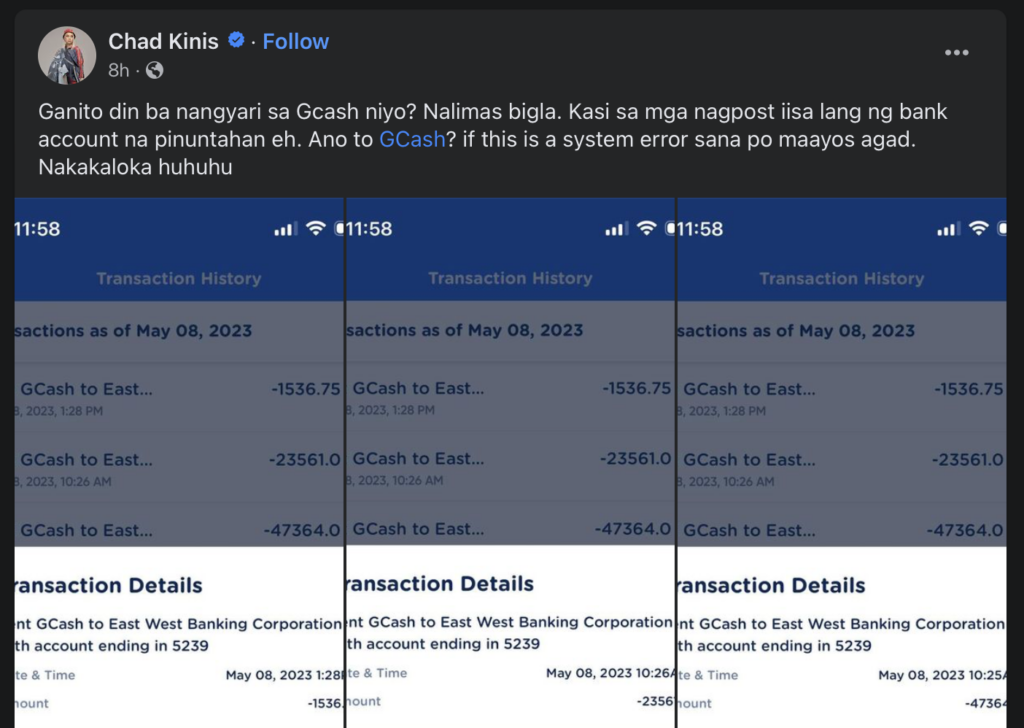The width and height of the screenshot is (1024, 728).
Task: Click the Follow link next to Chad Kinis
Action: [x=295, y=41]
